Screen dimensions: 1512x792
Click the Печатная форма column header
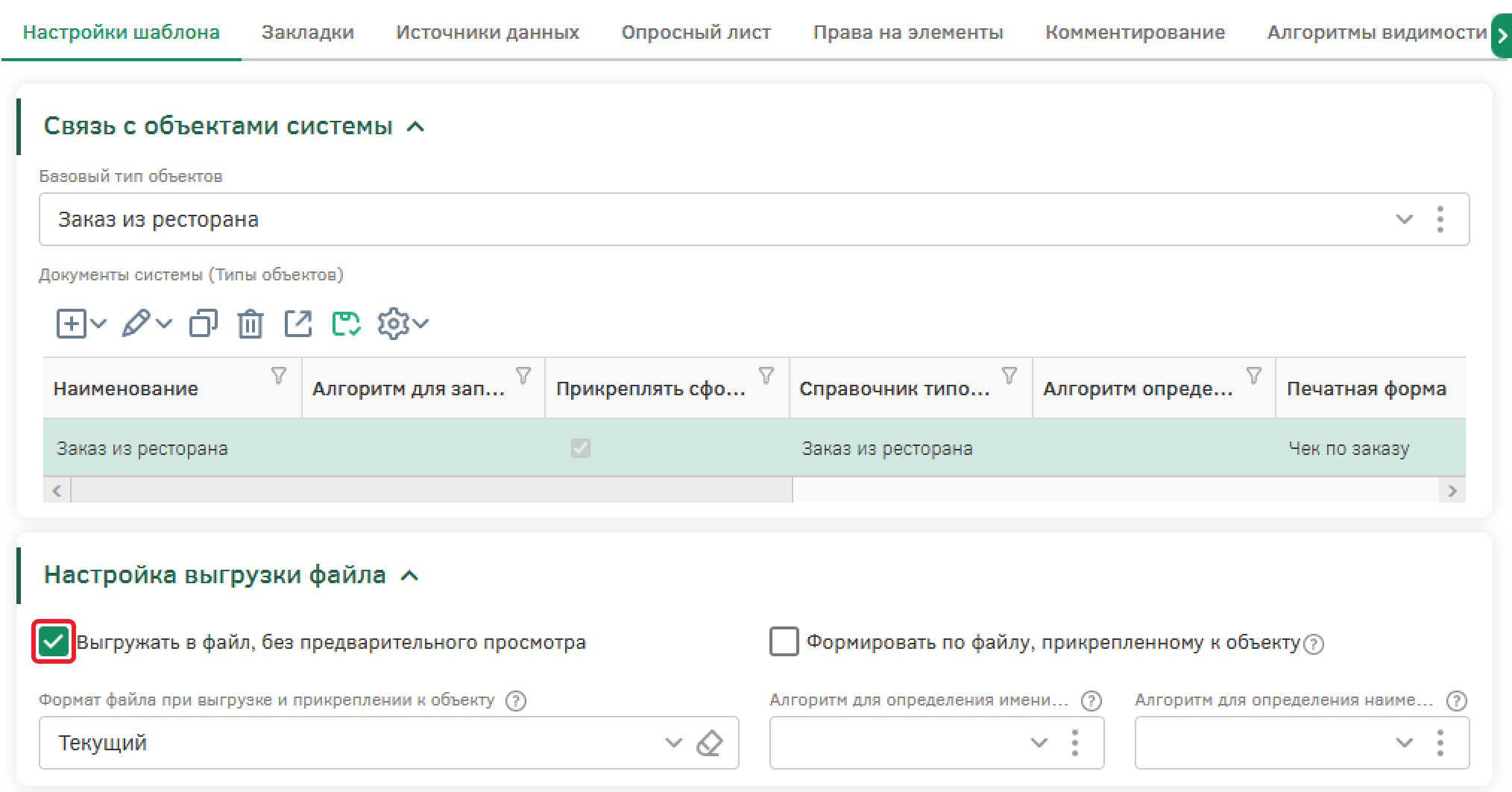1366,389
